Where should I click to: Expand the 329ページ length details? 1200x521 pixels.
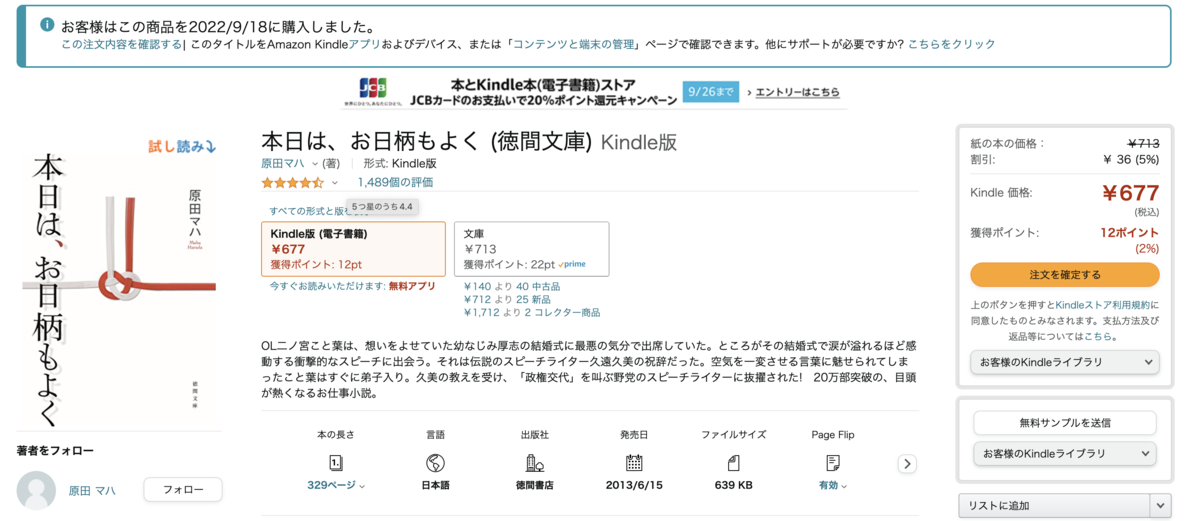[336, 485]
